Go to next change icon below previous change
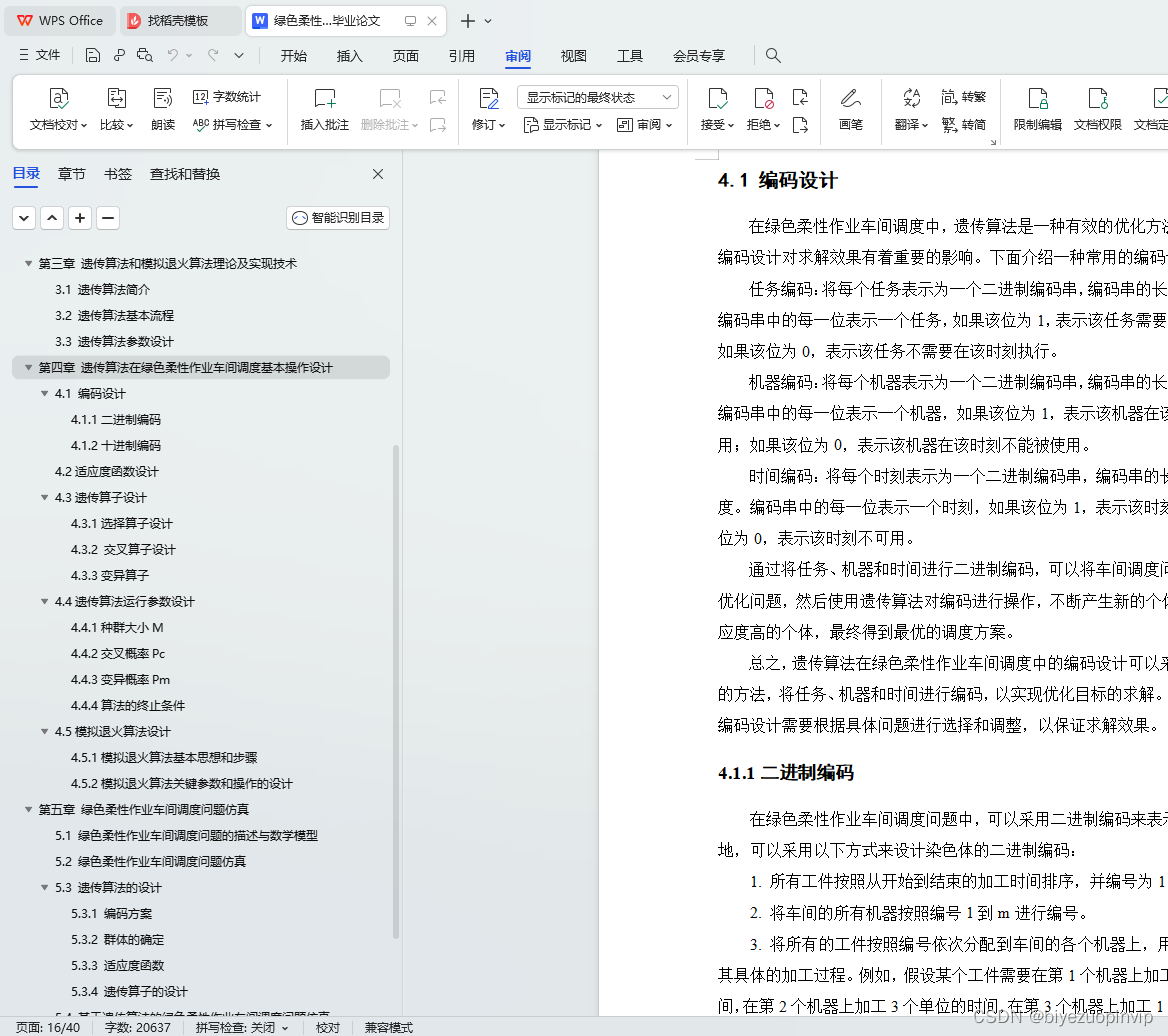This screenshot has height=1036, width=1168. (x=800, y=124)
